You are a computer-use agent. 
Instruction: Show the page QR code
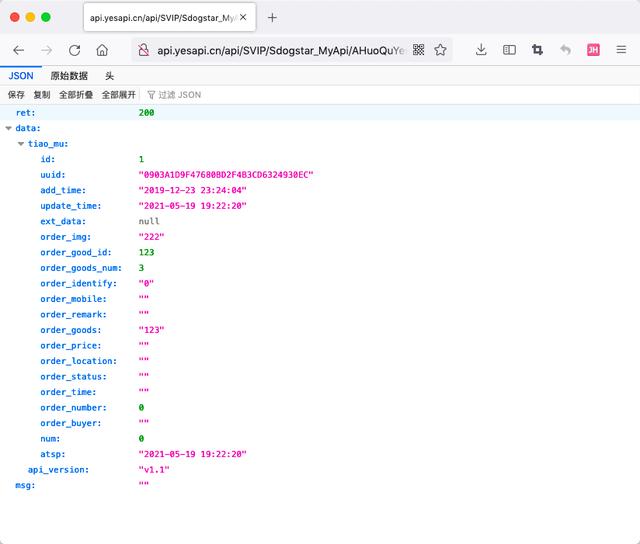point(418,50)
